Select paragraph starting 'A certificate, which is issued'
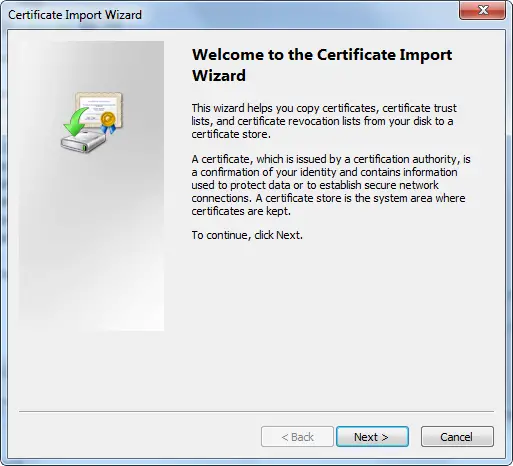513x466 pixels. (x=331, y=185)
